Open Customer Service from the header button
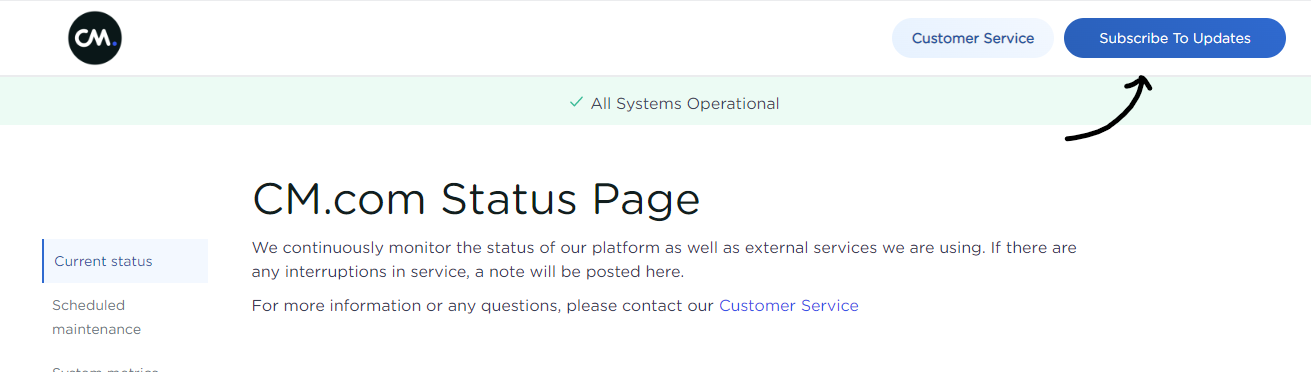This screenshot has height=372, width=1311. (x=973, y=38)
